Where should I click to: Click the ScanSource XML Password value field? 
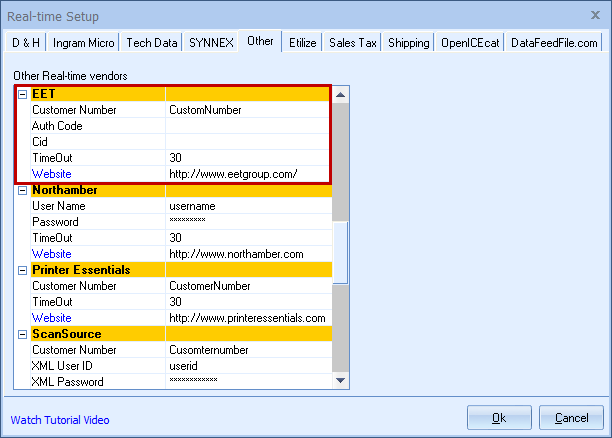pos(249,381)
